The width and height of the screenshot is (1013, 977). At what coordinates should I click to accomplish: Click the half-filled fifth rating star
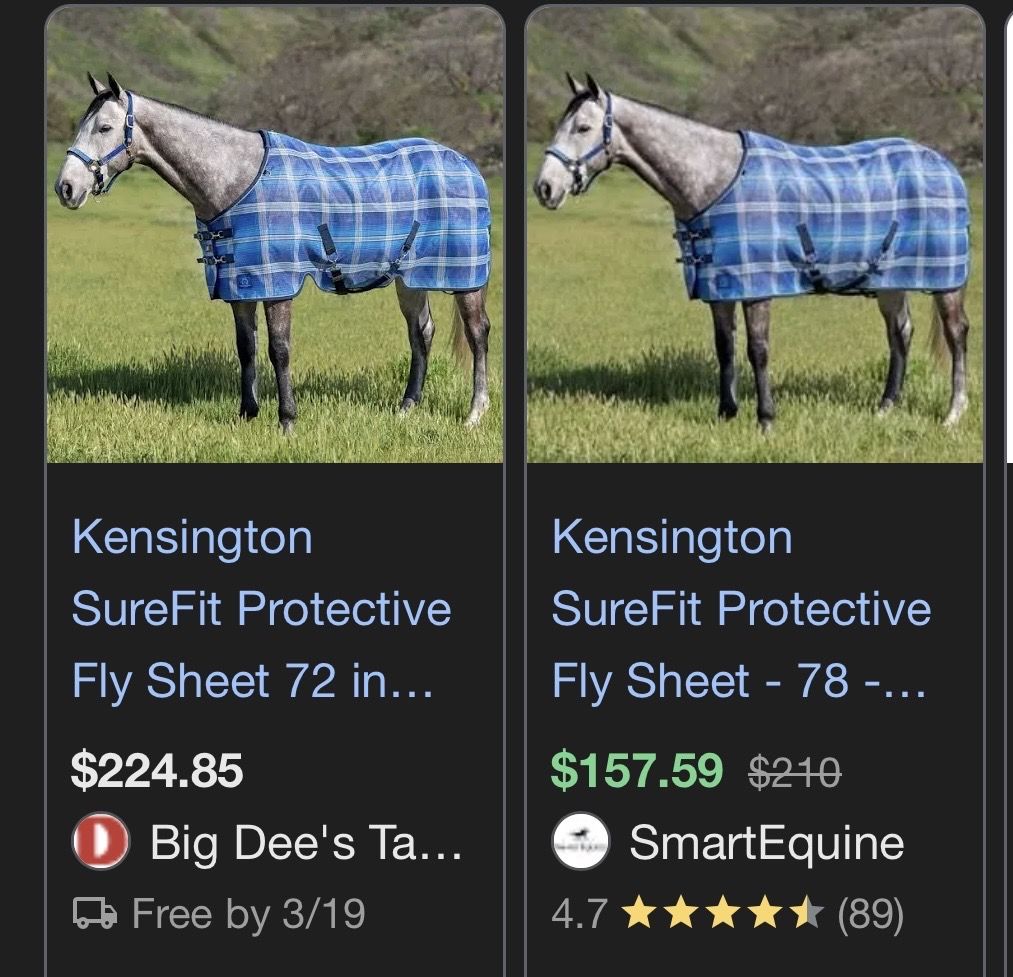tap(807, 913)
